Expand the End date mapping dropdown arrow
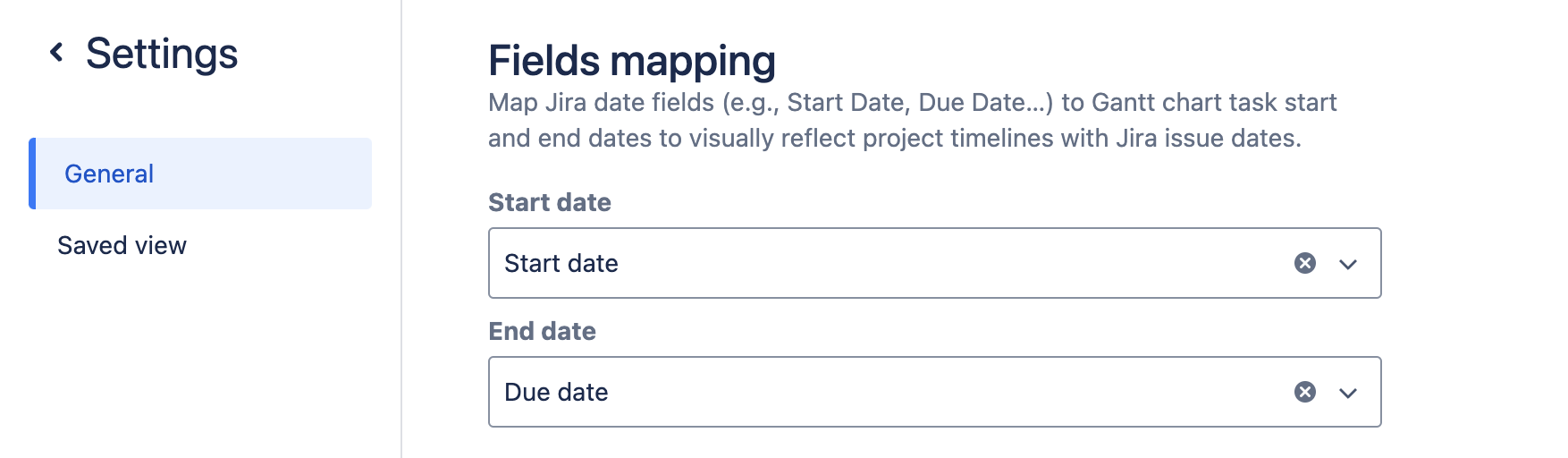This screenshot has height=458, width=1568. (1348, 393)
